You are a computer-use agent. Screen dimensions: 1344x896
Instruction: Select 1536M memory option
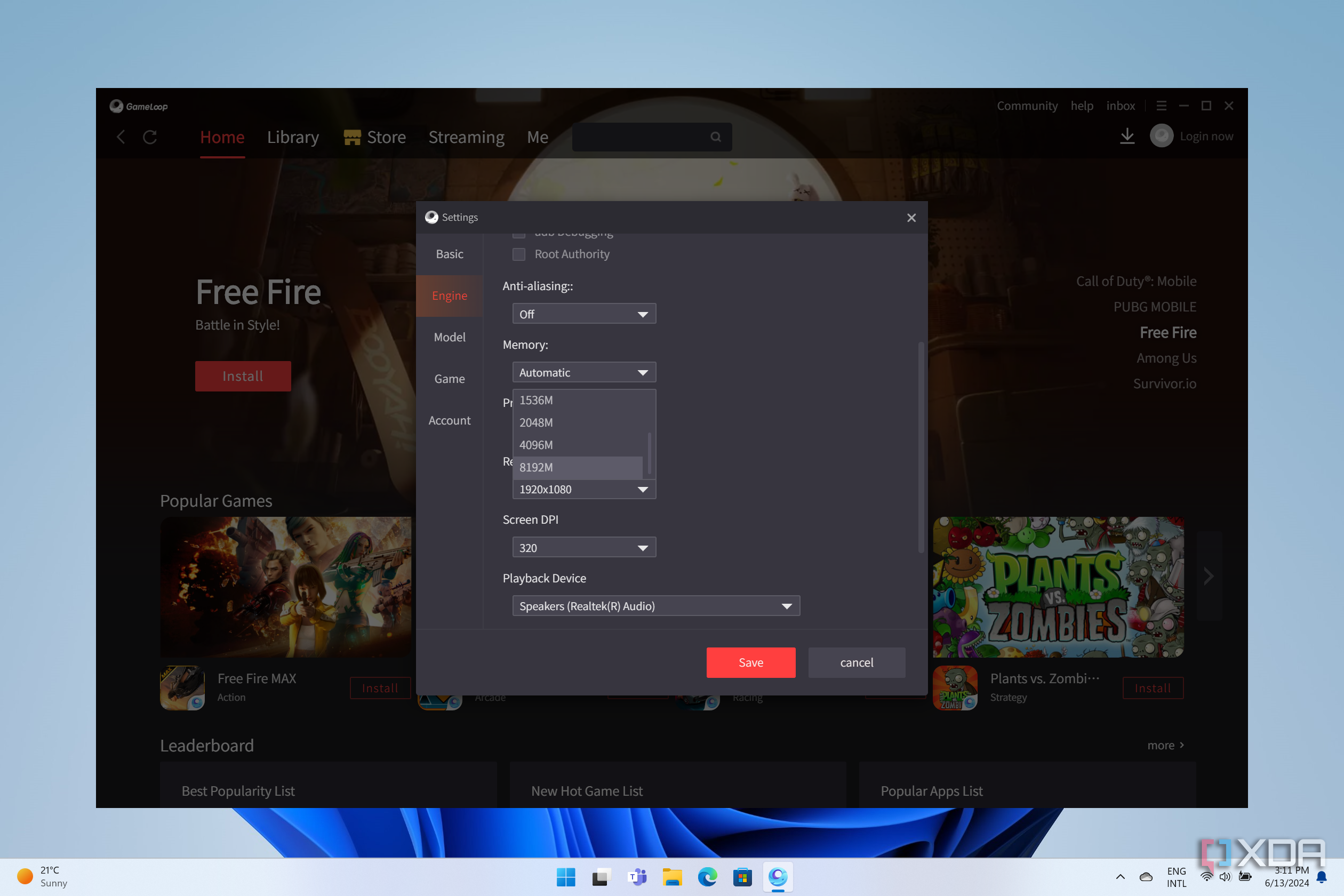point(578,401)
